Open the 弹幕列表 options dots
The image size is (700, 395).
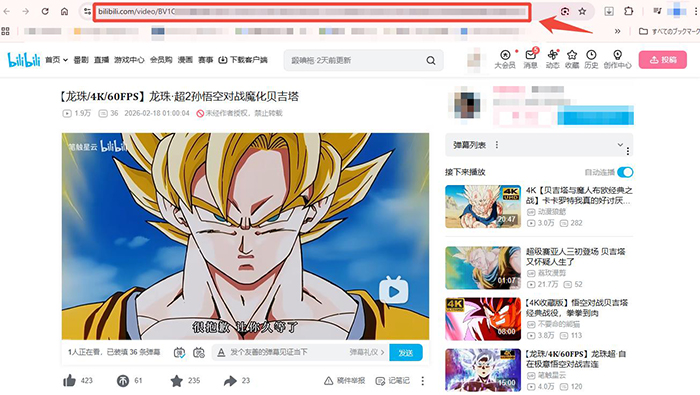[x=497, y=145]
